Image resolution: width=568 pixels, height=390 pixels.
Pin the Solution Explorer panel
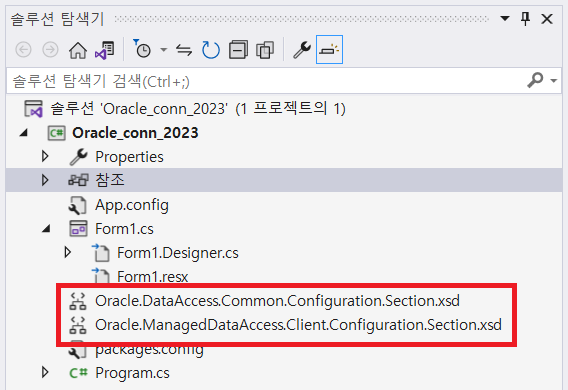pos(526,18)
